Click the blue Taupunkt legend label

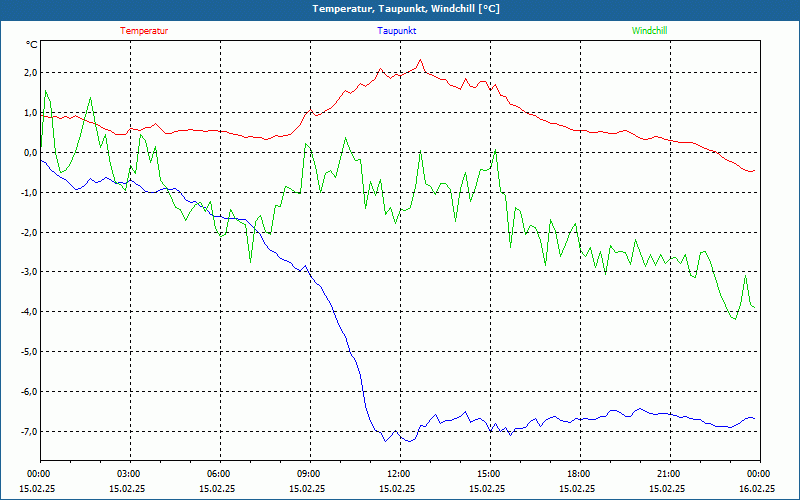[x=396, y=31]
